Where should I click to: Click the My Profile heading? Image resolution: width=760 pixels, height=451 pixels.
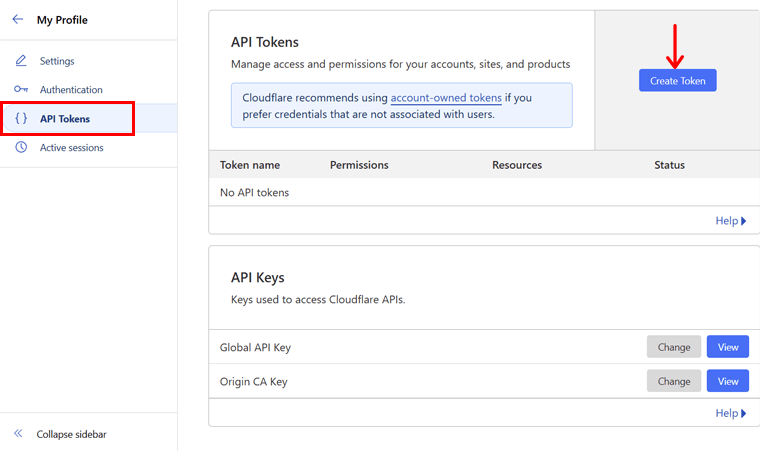point(62,20)
